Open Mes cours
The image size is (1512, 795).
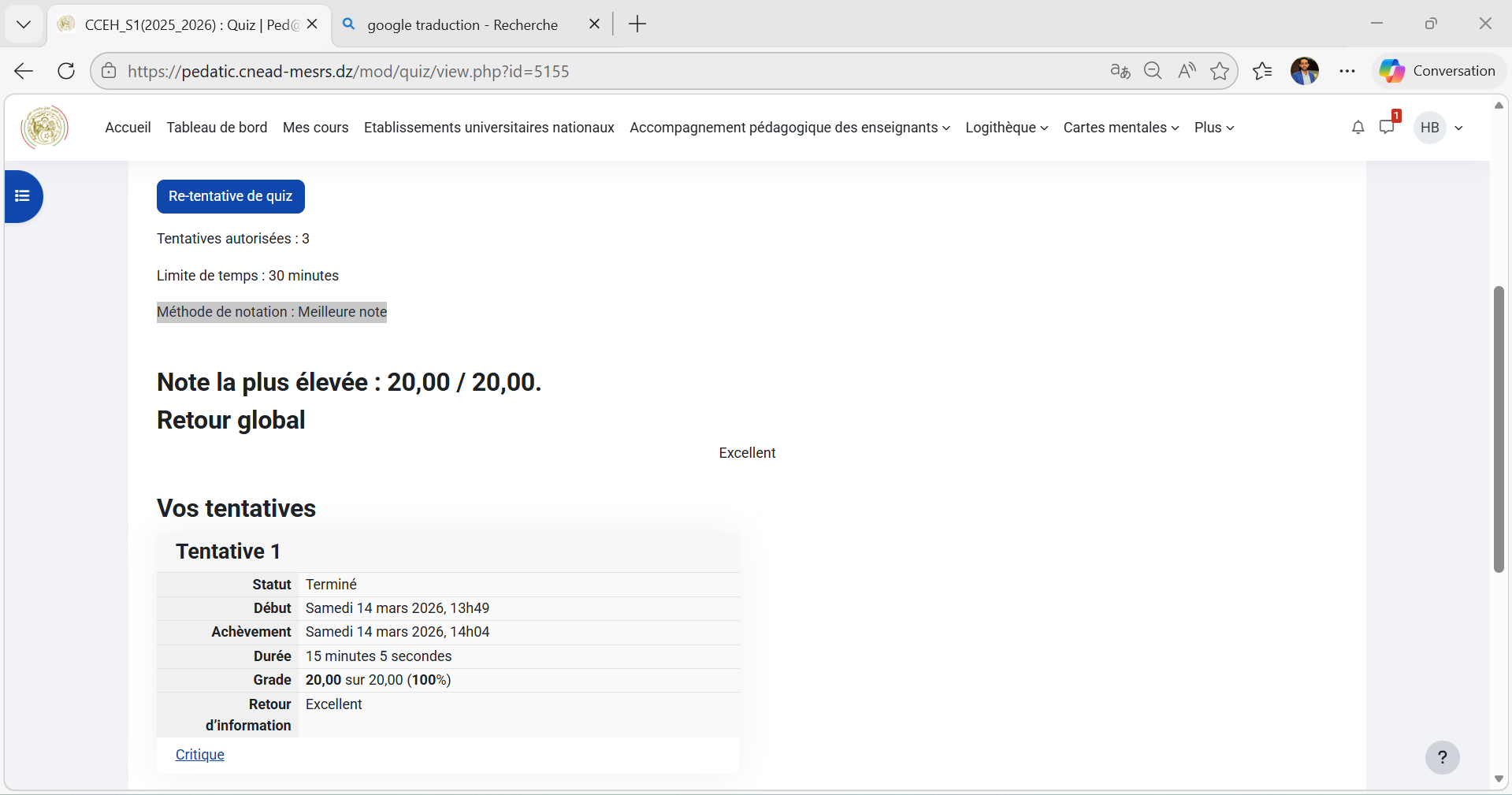(x=315, y=128)
